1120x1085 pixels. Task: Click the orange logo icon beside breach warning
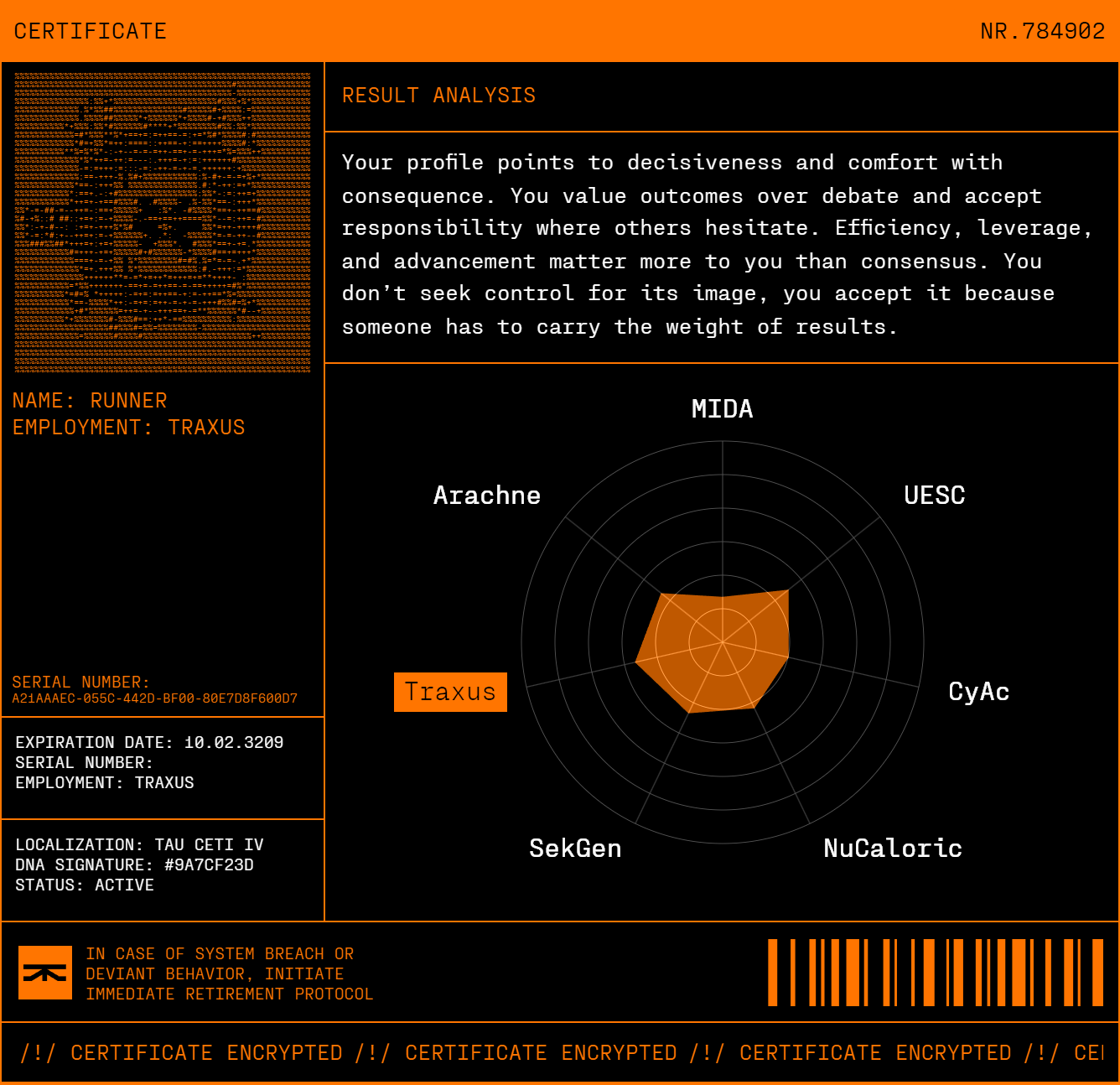click(x=45, y=973)
